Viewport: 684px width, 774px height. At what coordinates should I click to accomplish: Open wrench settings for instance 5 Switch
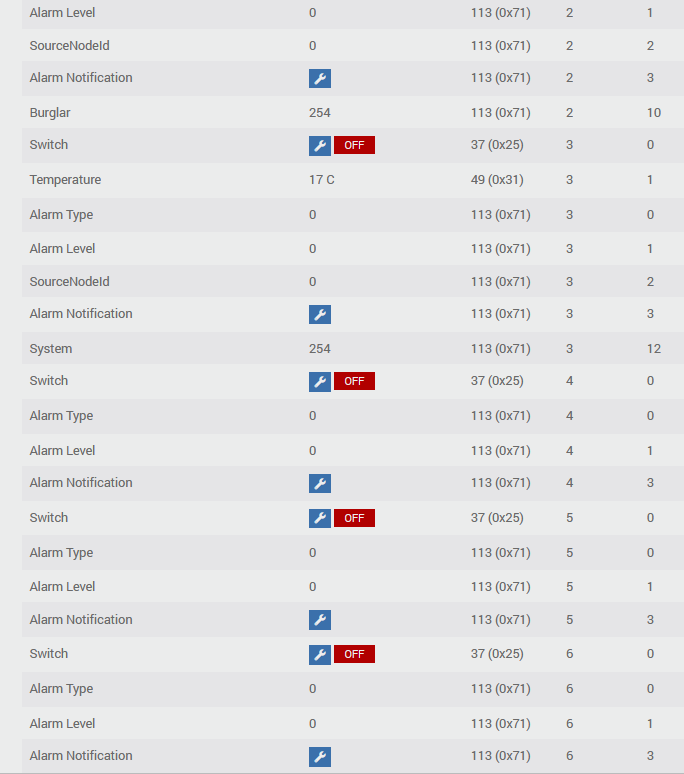(x=320, y=519)
